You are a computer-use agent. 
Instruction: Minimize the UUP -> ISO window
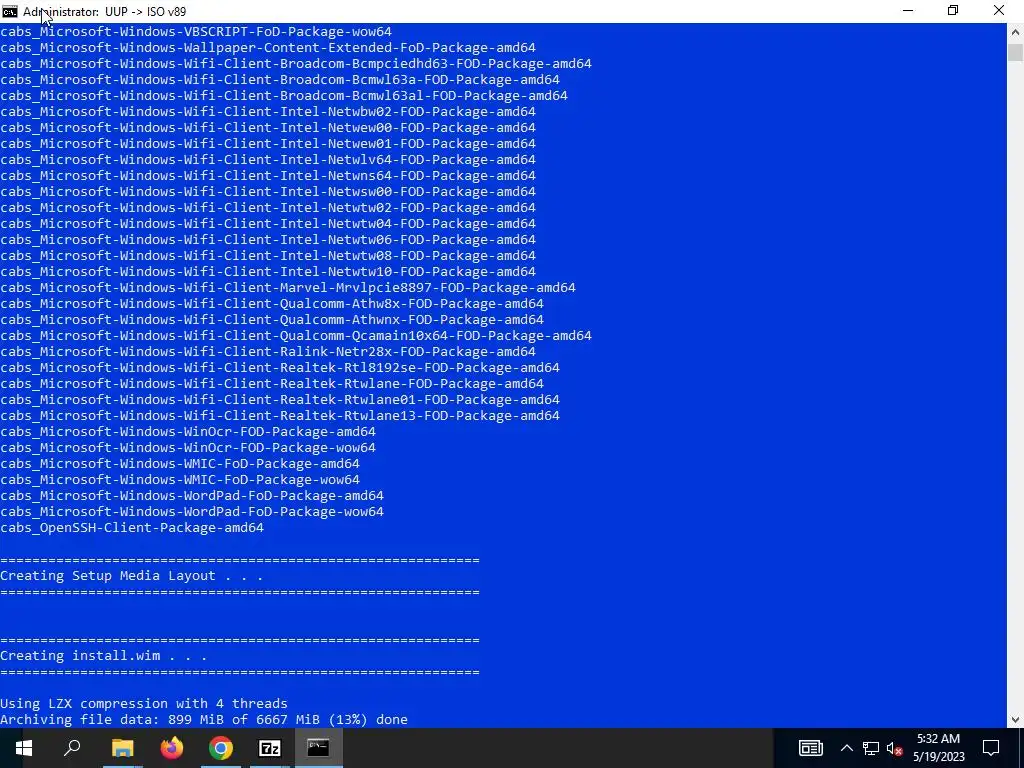pyautogui.click(x=908, y=11)
